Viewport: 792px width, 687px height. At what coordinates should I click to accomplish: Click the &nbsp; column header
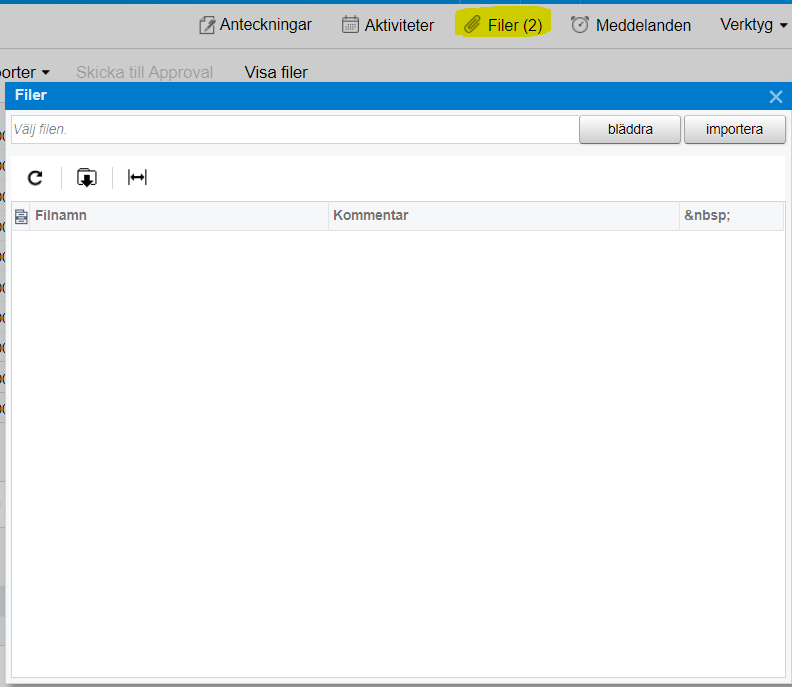point(731,216)
